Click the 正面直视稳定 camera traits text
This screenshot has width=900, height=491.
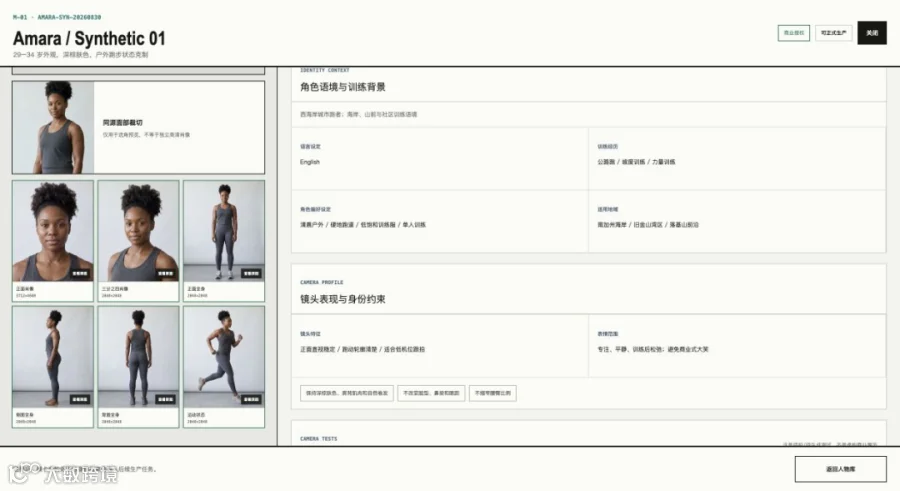(362, 349)
